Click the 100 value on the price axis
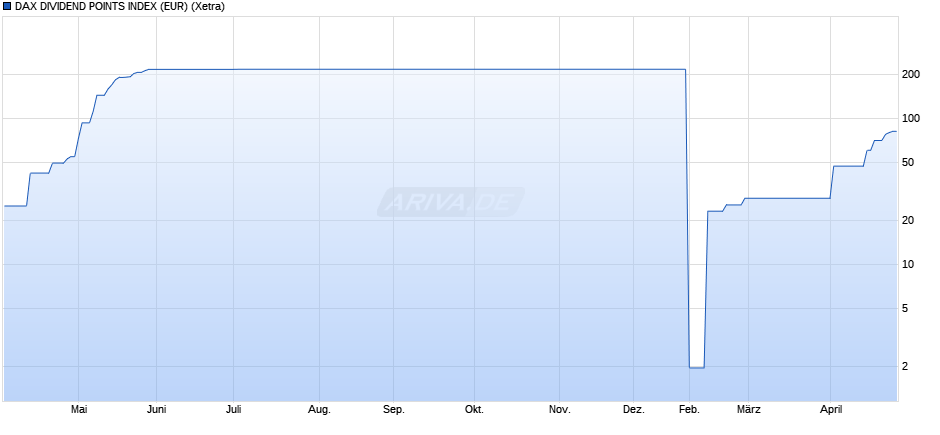Viewport: 940px width, 435px height. (910, 119)
